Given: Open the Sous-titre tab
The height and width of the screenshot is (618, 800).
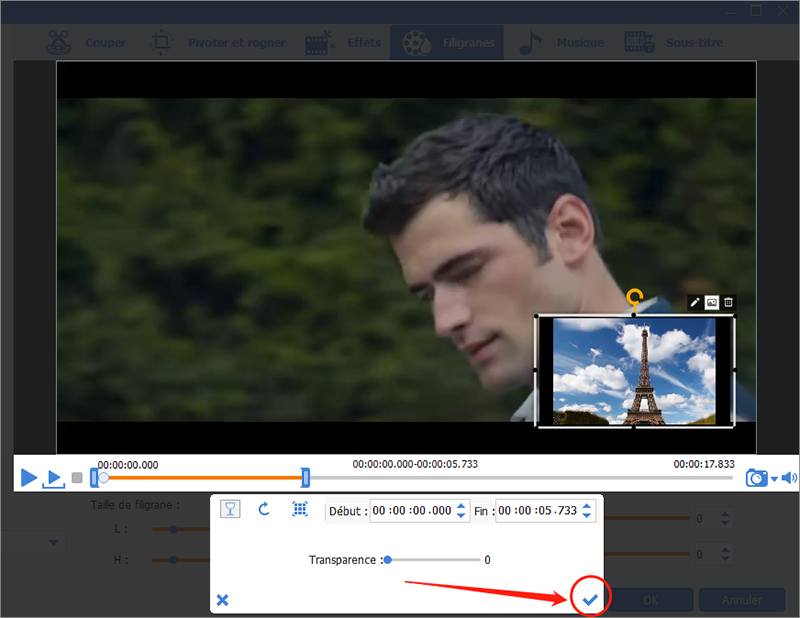Looking at the screenshot, I should 674,43.
